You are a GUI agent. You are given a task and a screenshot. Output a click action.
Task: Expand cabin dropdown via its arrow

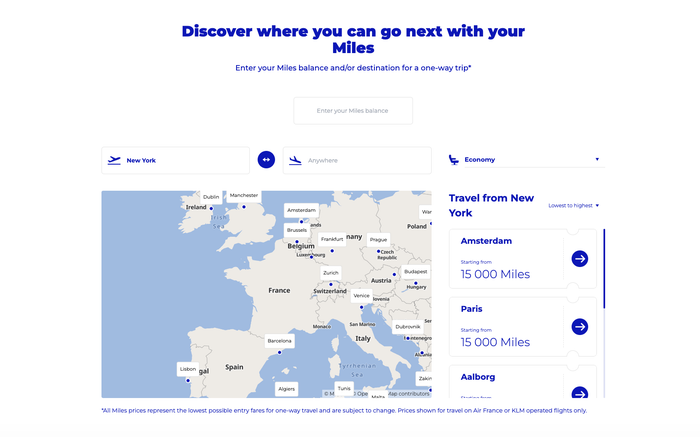[x=597, y=159]
